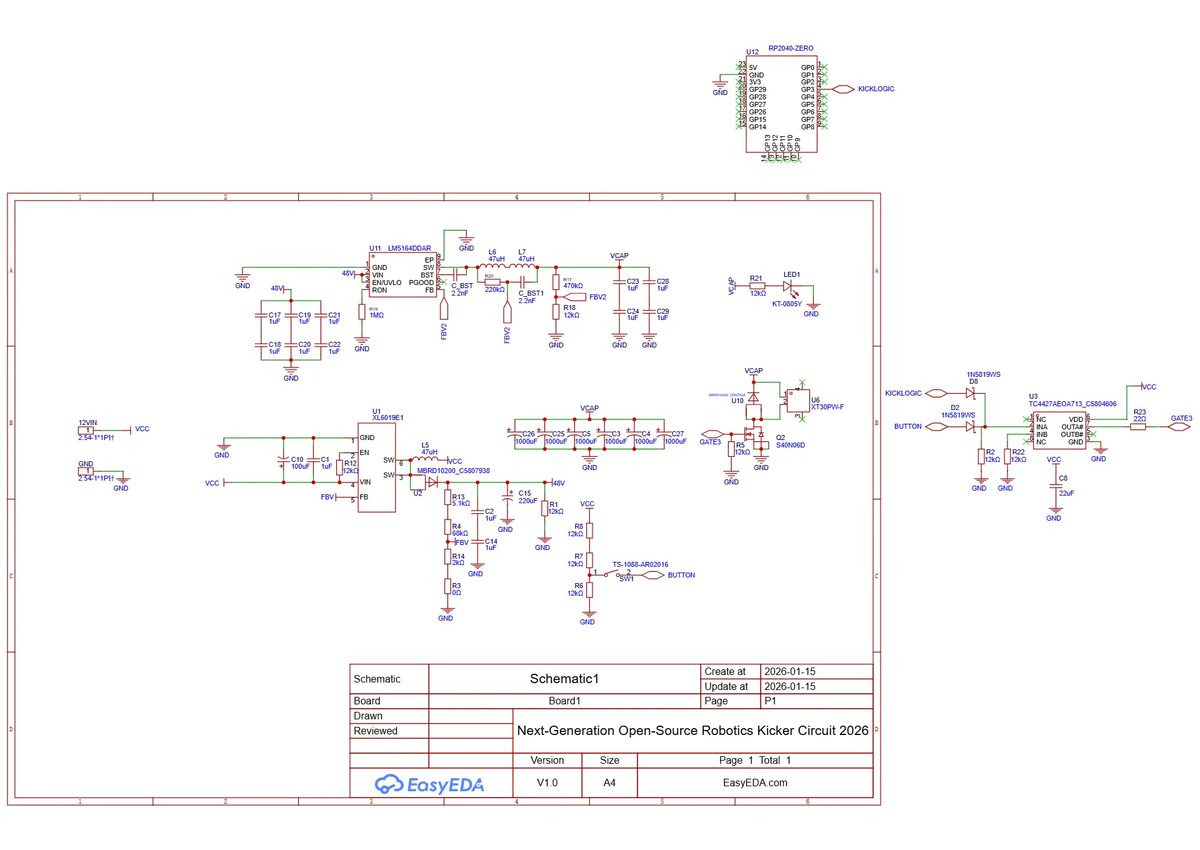This screenshot has height=850, width=1200.
Task: Click the EN/UVLO pin name on U11
Action: click(x=389, y=283)
